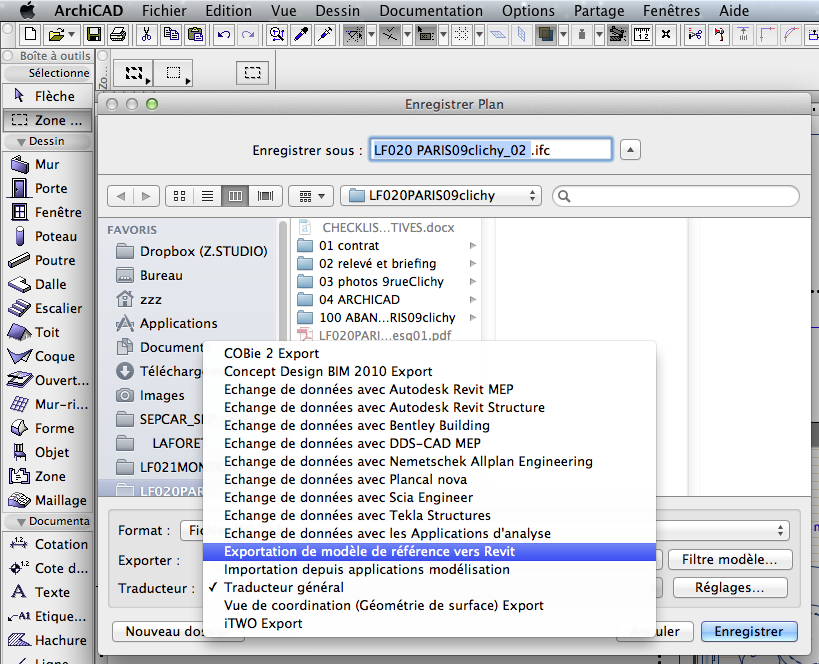Choose the Escalier stair tool

tap(58, 308)
